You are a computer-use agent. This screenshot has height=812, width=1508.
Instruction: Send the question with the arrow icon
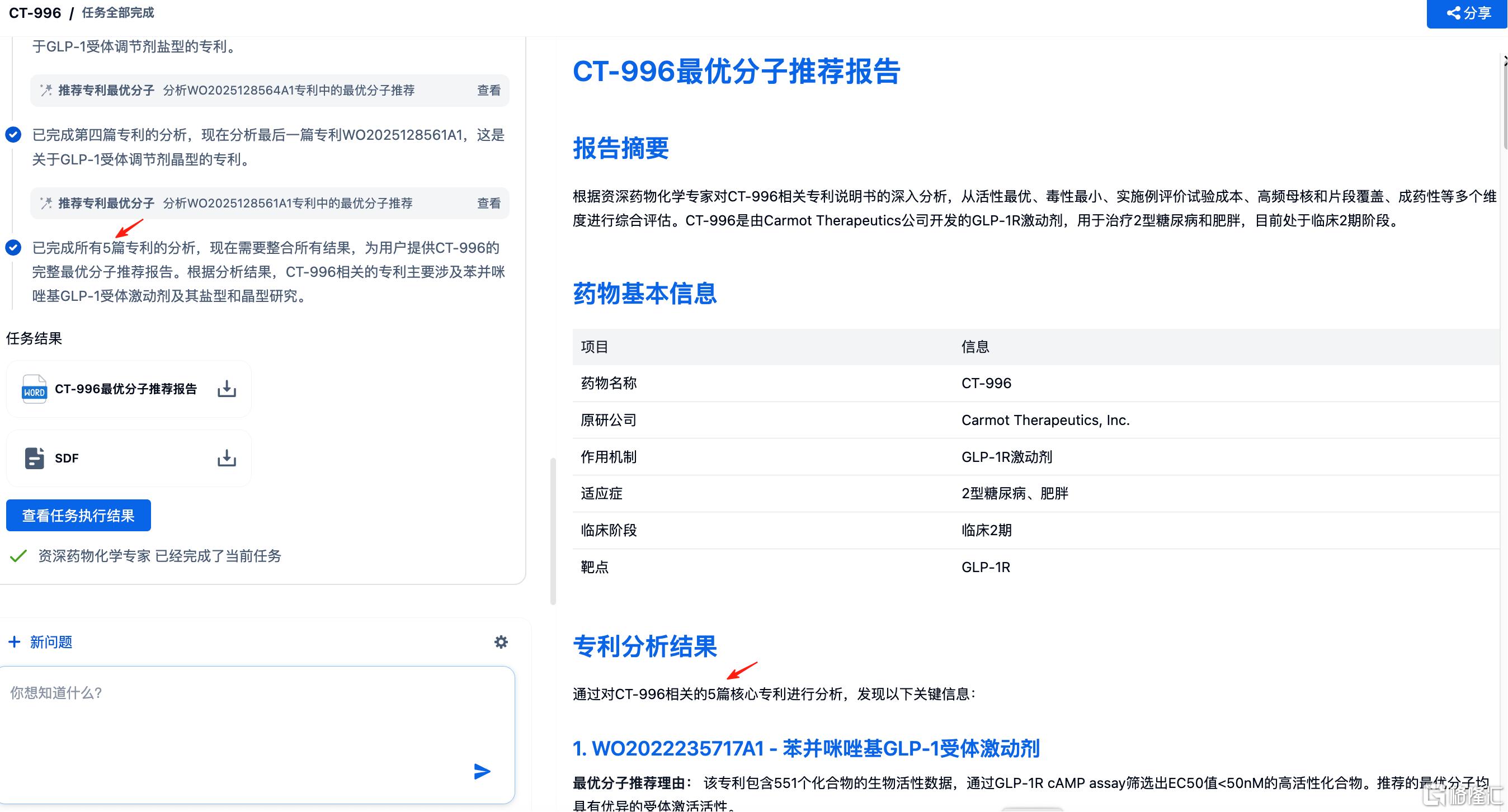pos(482,772)
